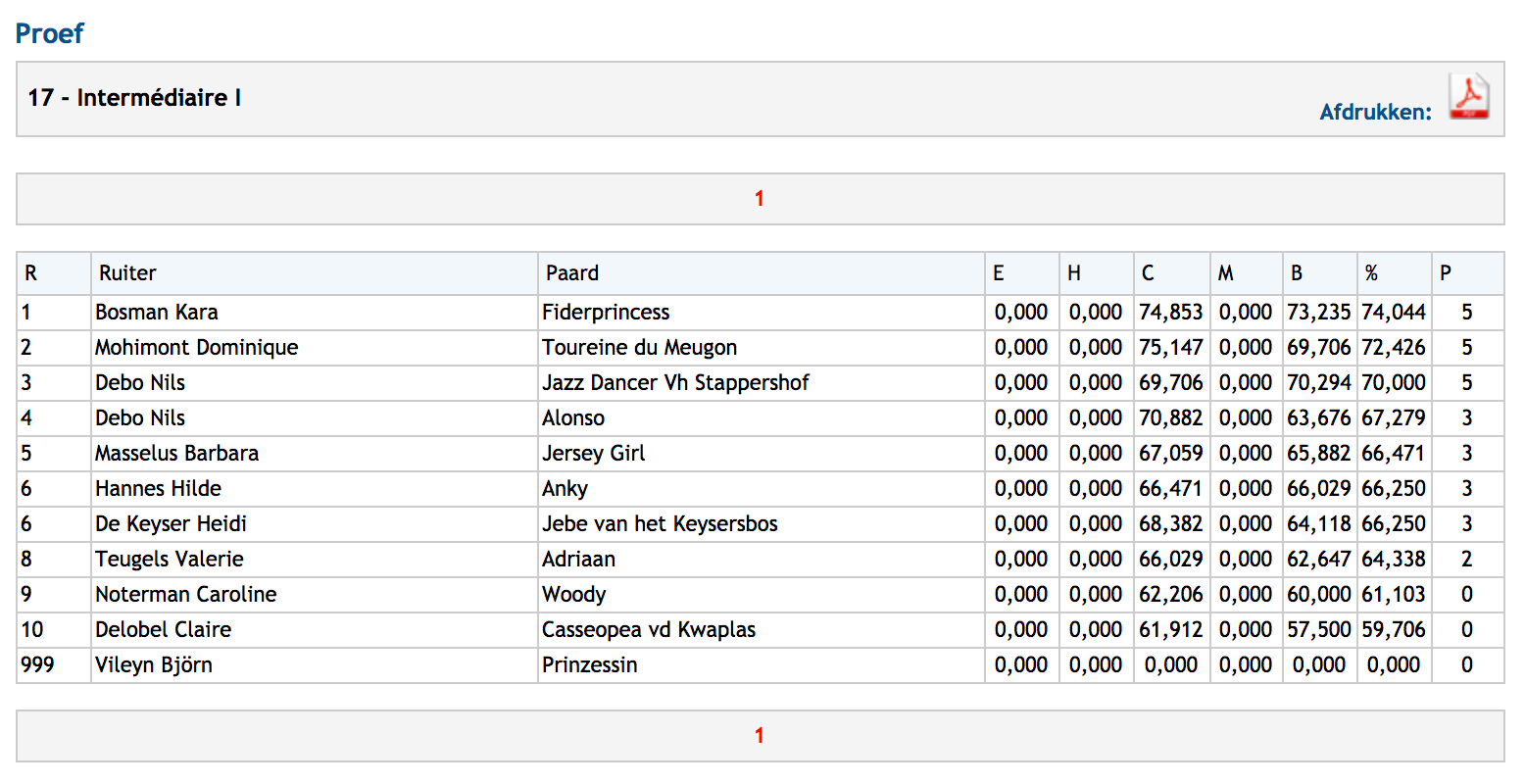This screenshot has width=1525, height=784.
Task: Click the 17 - Intermédiaire I heading
Action: click(134, 98)
